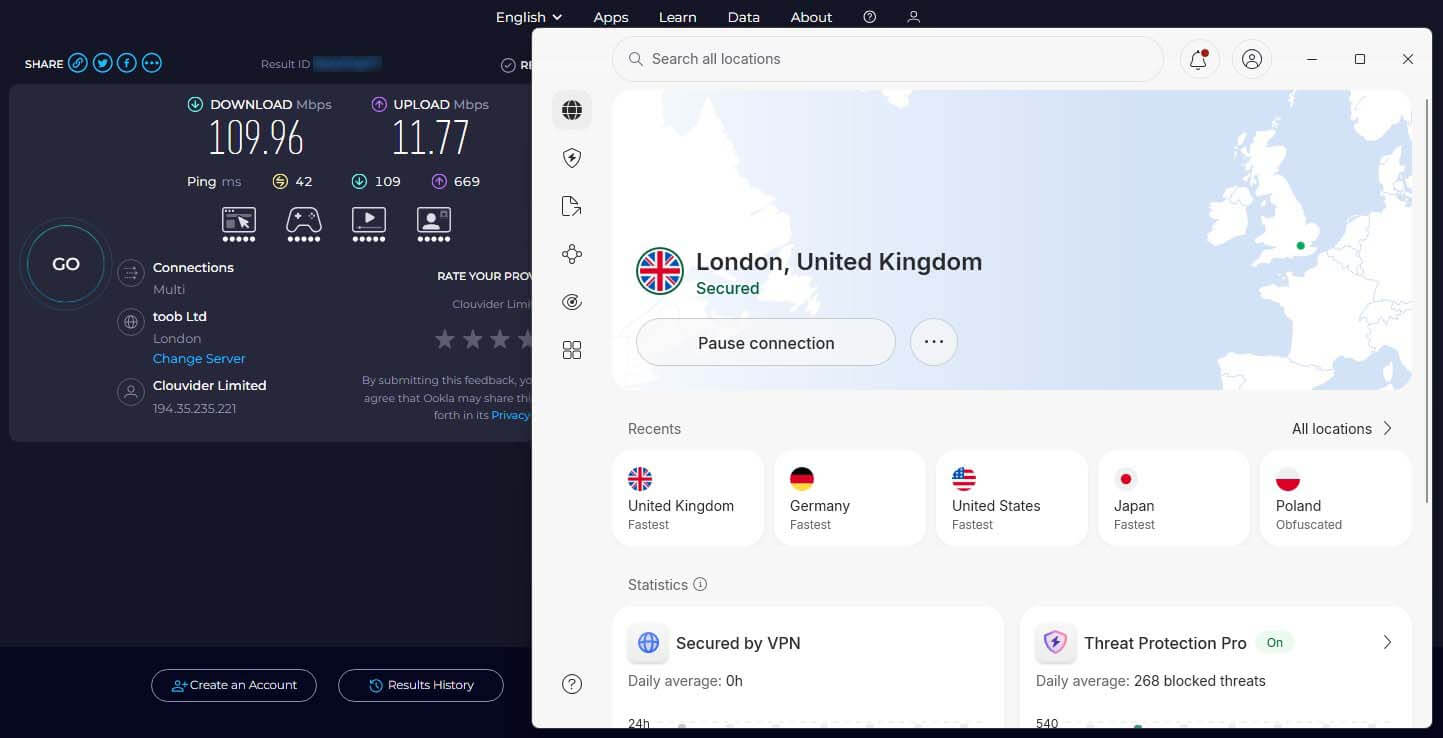
Task: Click Change Server link
Action: pyautogui.click(x=199, y=358)
